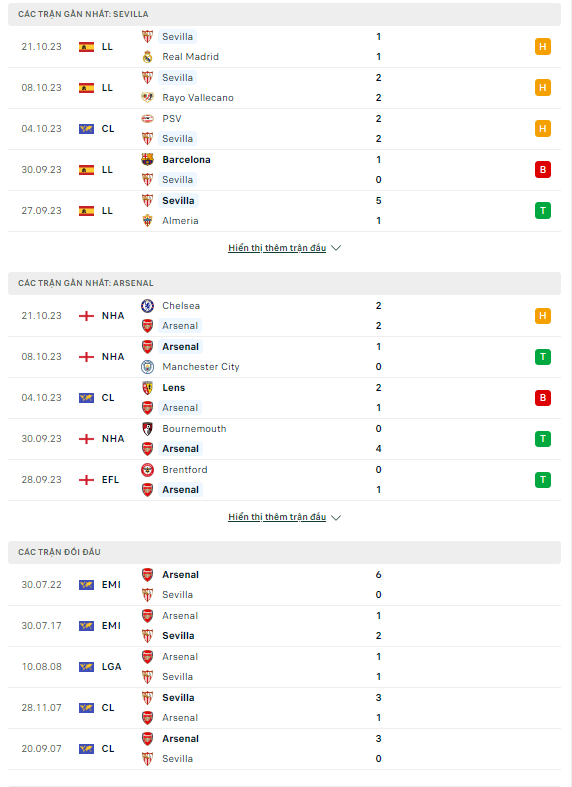The image size is (572, 787).
Task: Click the Chelsea club crest
Action: (147, 306)
